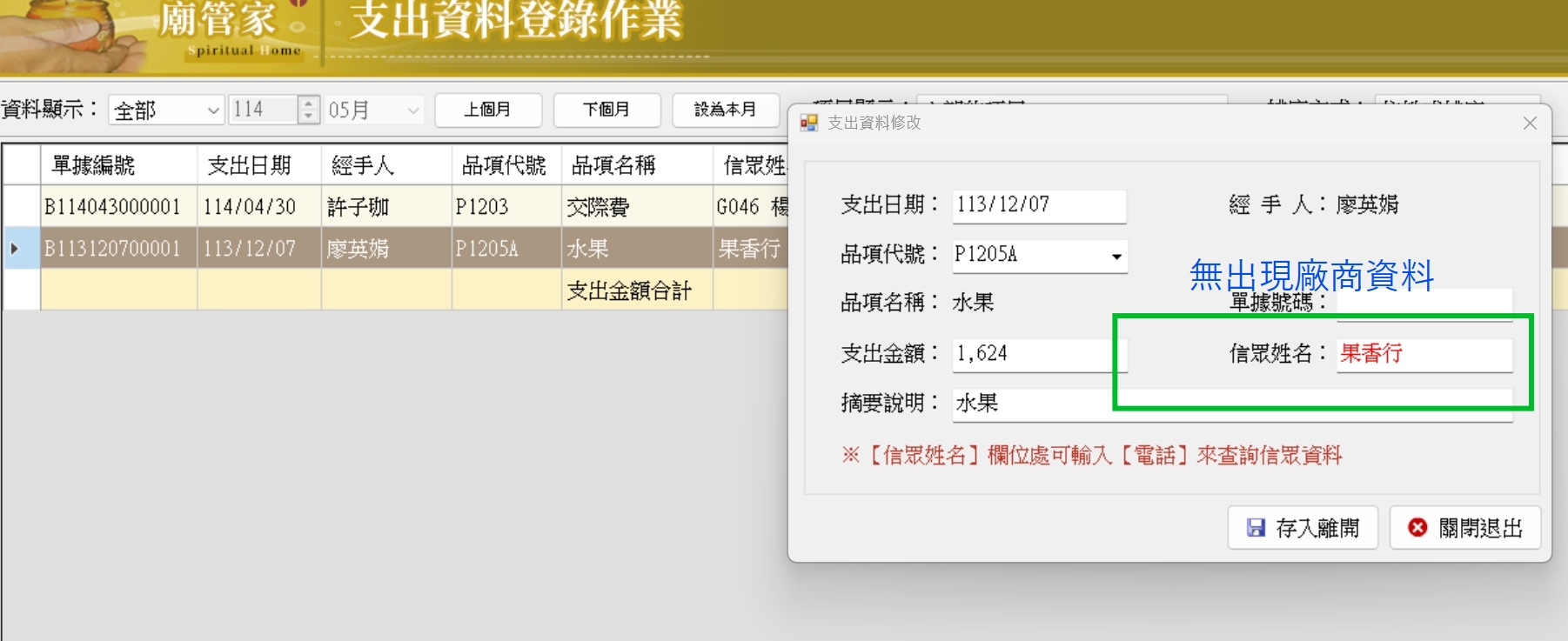Click the 上個月 button
The image size is (1568, 641).
point(488,110)
